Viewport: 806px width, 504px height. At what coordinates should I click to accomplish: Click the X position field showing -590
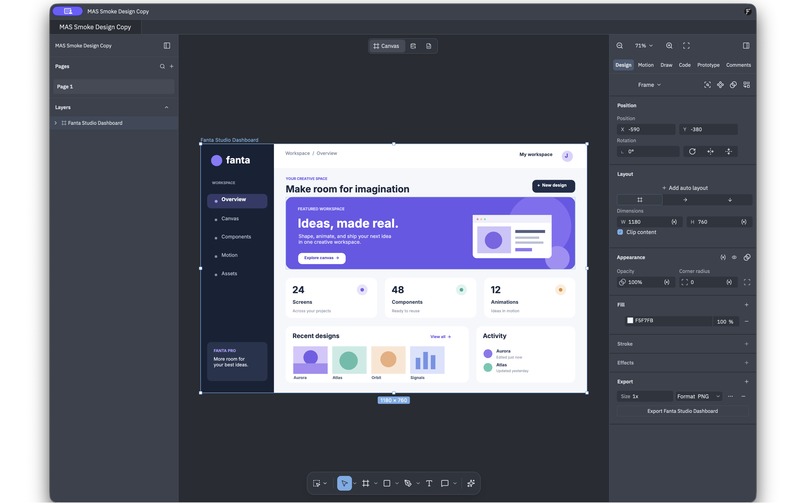coord(646,130)
